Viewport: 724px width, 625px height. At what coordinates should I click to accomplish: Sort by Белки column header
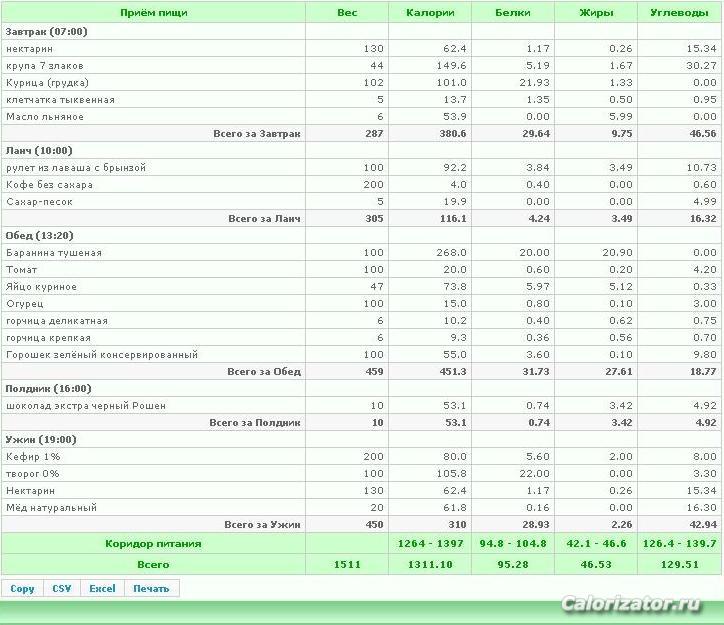pos(513,12)
